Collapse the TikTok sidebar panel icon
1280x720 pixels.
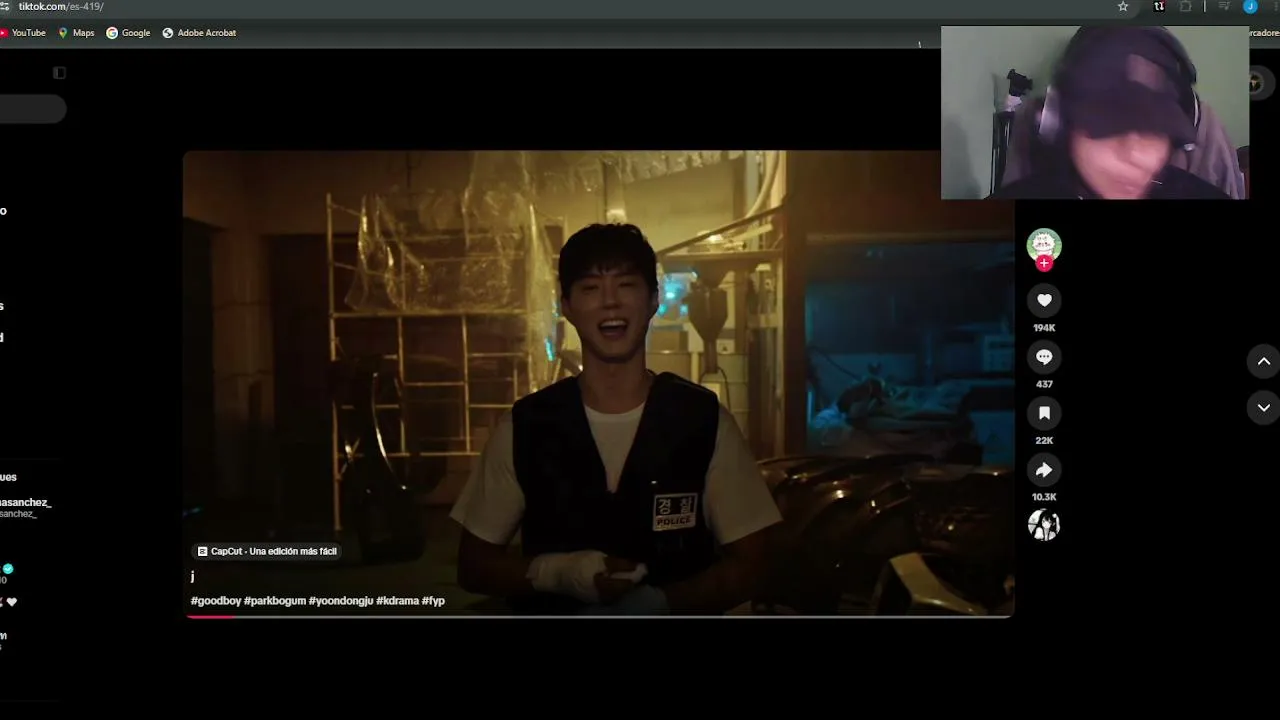59,73
